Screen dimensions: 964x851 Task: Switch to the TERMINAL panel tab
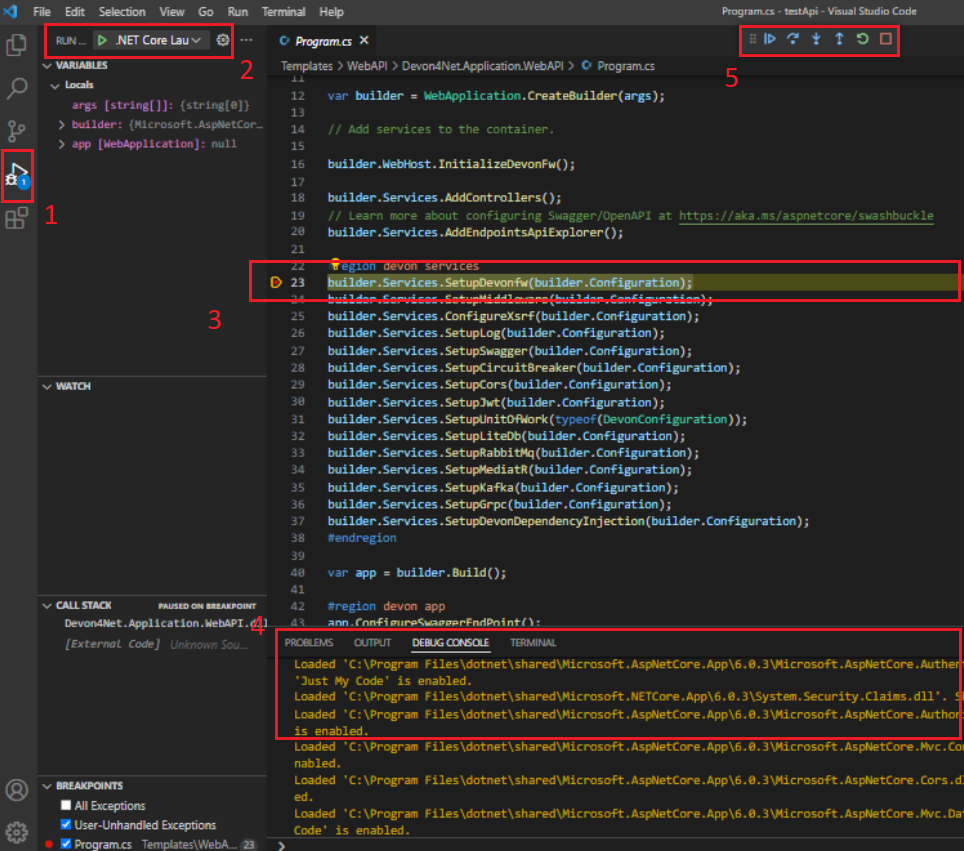(x=533, y=643)
